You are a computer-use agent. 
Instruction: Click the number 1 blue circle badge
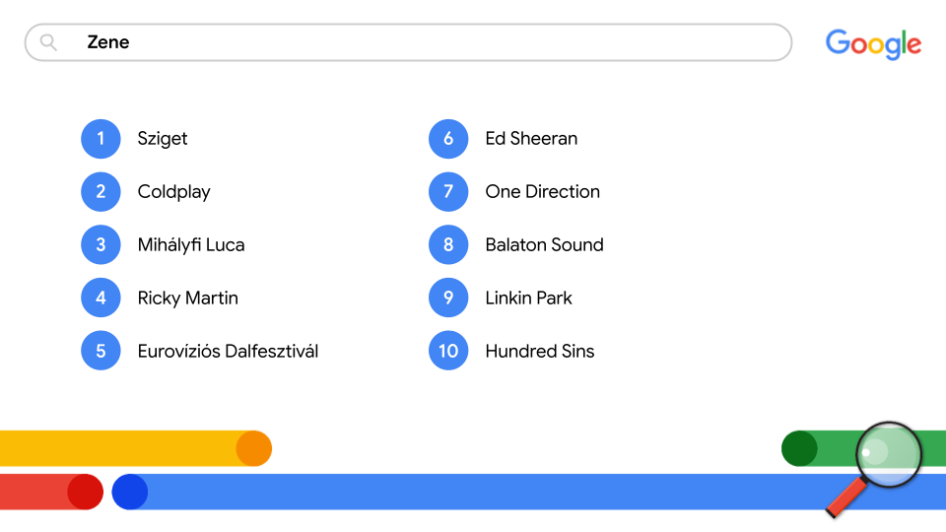pyautogui.click(x=101, y=139)
